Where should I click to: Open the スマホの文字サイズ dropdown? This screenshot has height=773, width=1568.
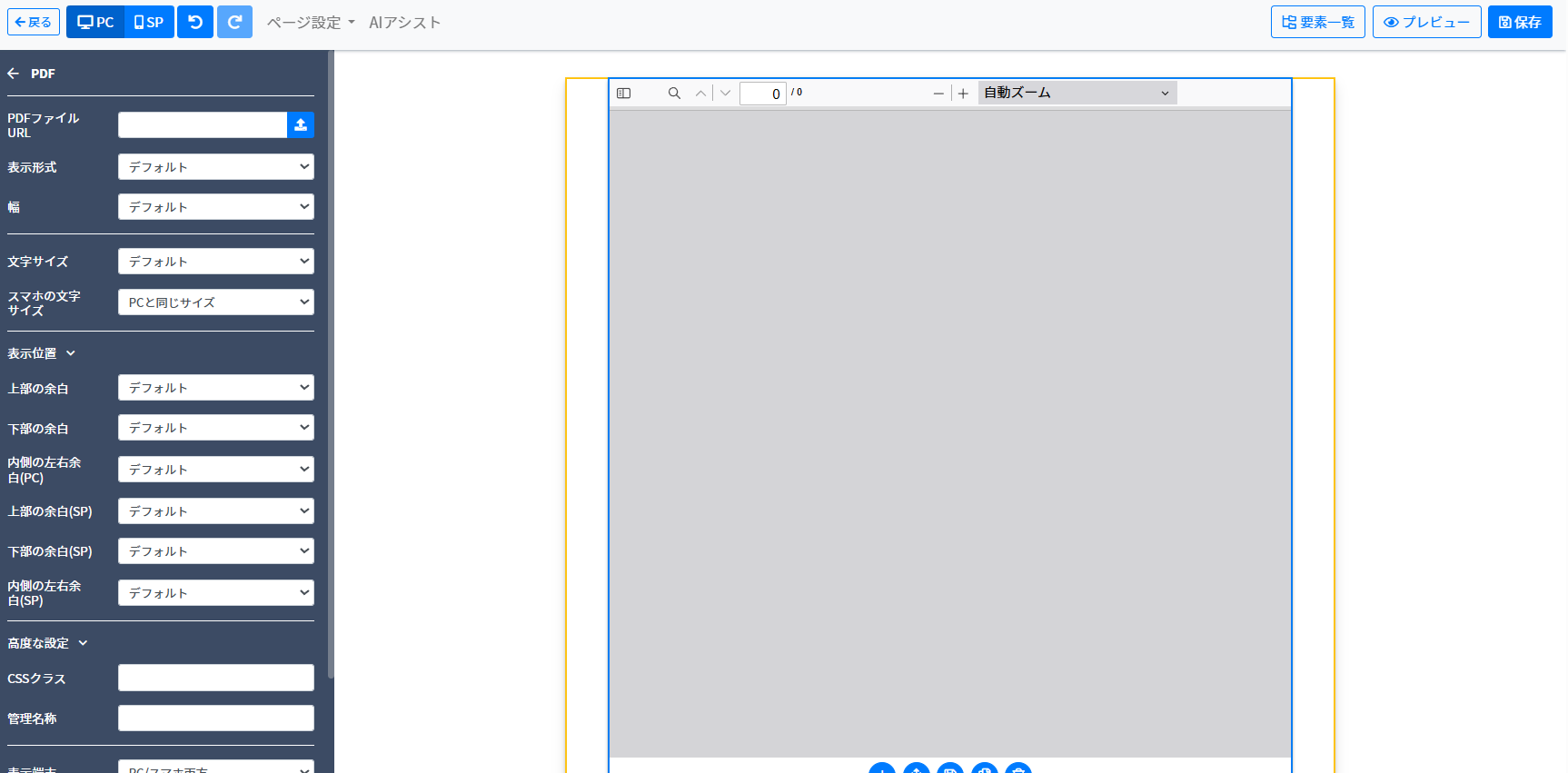coord(215,302)
